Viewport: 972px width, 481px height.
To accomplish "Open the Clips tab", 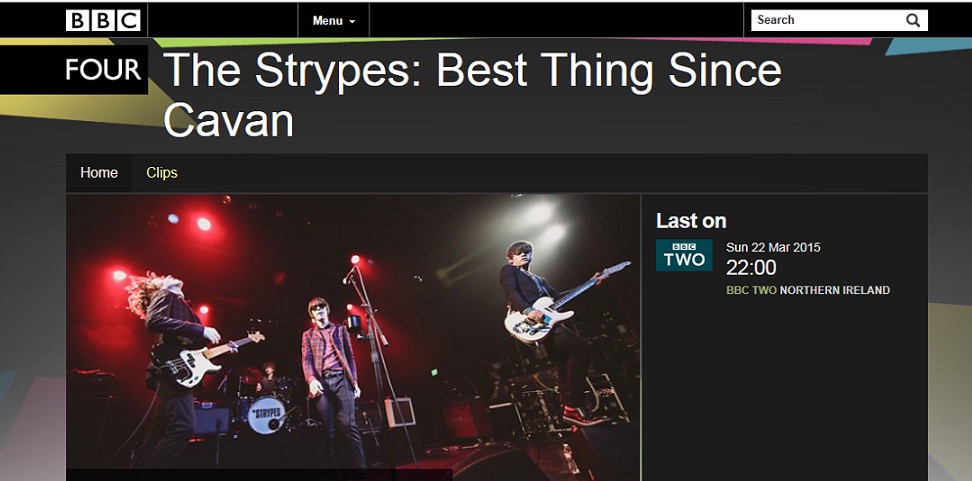I will tap(162, 173).
